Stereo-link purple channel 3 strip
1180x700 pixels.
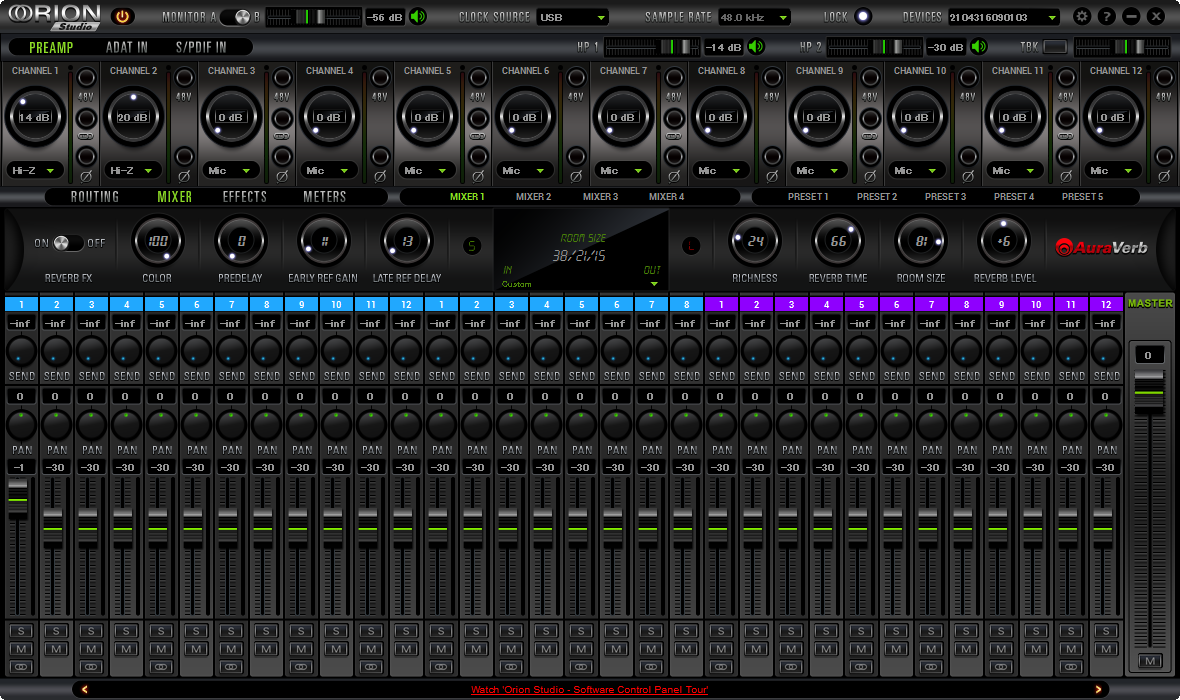tap(791, 667)
